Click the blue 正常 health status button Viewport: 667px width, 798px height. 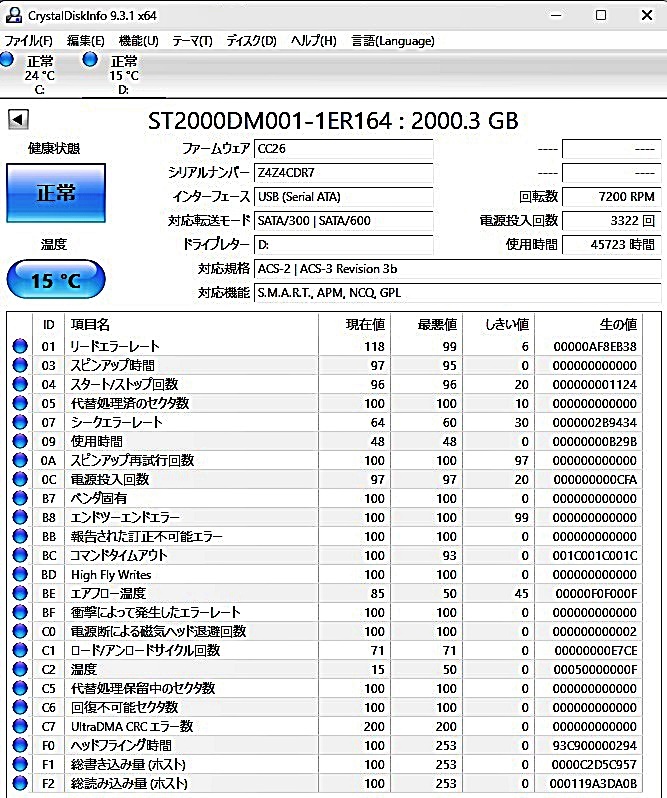click(56, 193)
